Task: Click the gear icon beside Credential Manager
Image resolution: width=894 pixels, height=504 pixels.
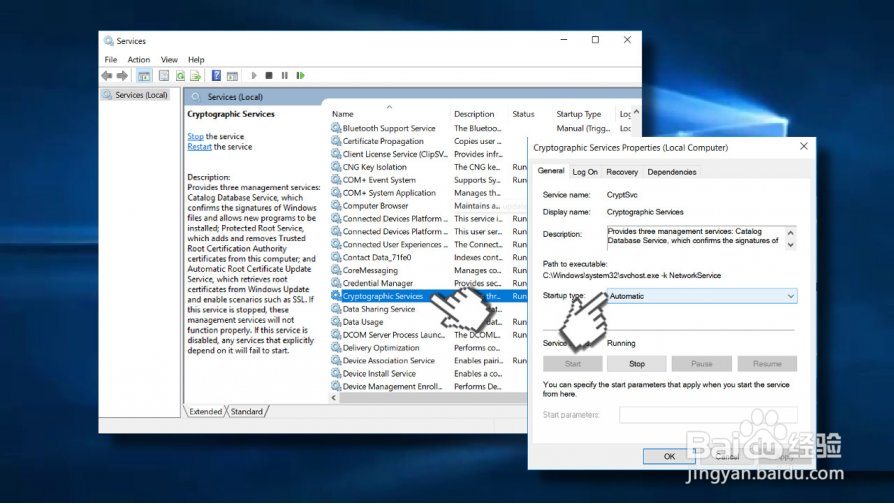Action: click(x=336, y=283)
